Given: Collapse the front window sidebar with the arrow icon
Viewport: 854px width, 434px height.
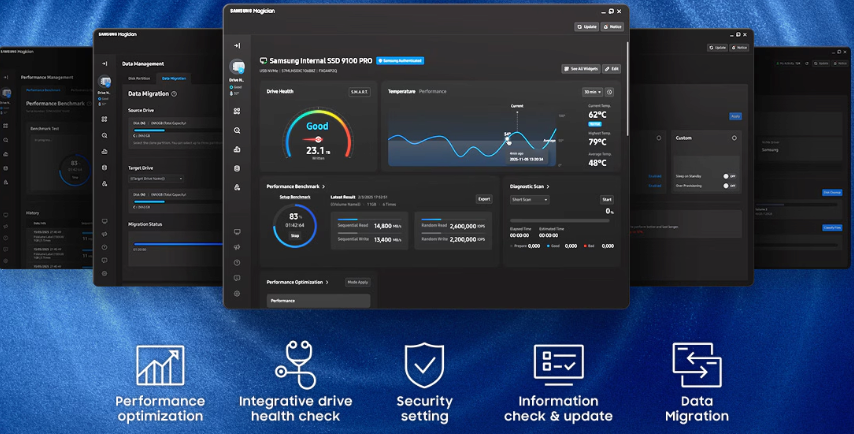Looking at the screenshot, I should point(237,46).
